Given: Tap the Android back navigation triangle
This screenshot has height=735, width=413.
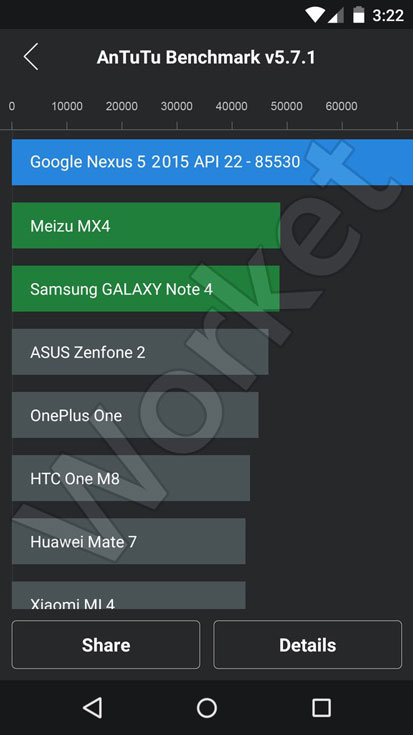Looking at the screenshot, I should 92,707.
